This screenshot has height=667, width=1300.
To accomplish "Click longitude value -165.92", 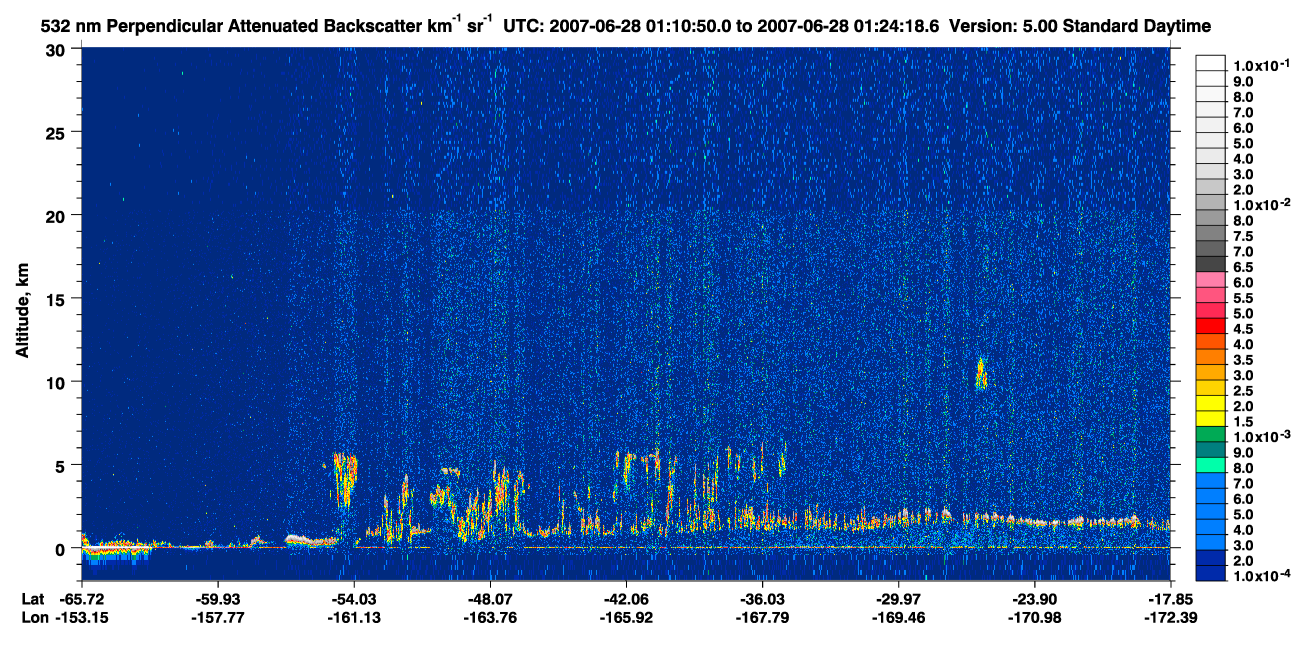I will tap(626, 617).
